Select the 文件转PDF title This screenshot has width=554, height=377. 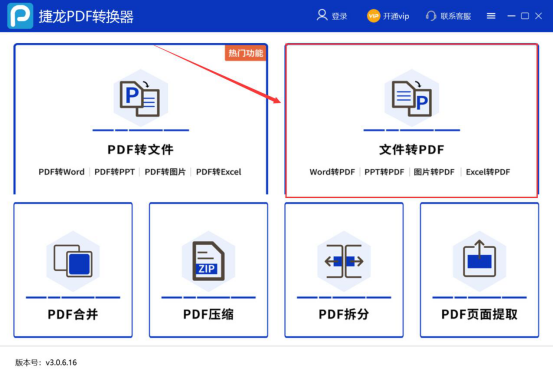[x=412, y=149]
